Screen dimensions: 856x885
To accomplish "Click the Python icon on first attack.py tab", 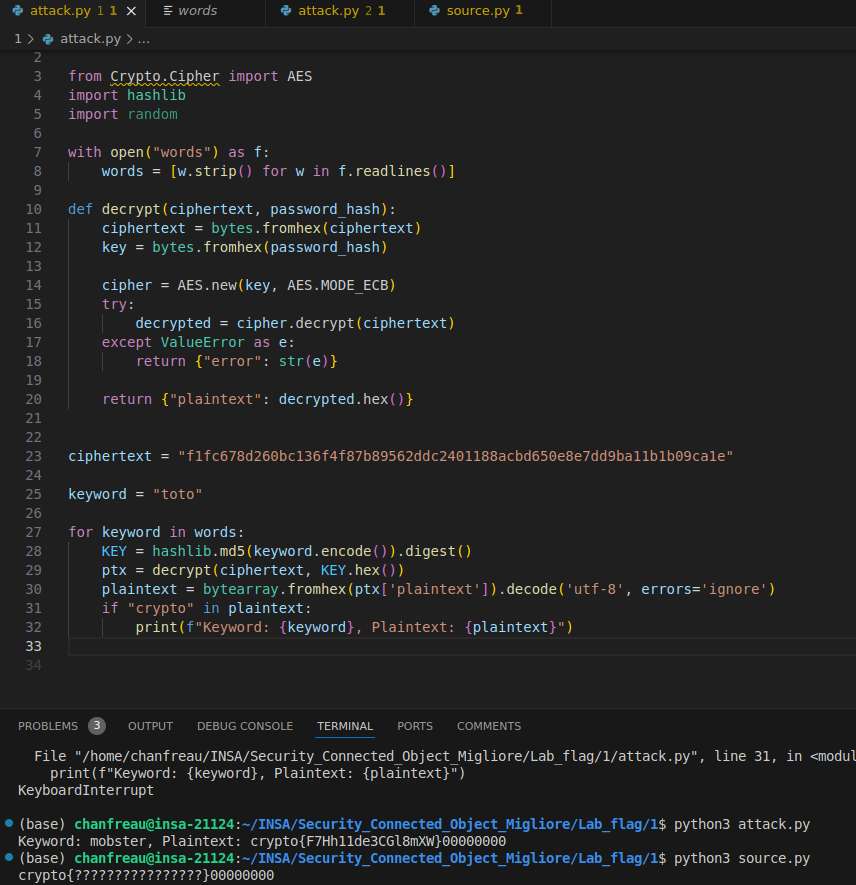I will (x=17, y=11).
